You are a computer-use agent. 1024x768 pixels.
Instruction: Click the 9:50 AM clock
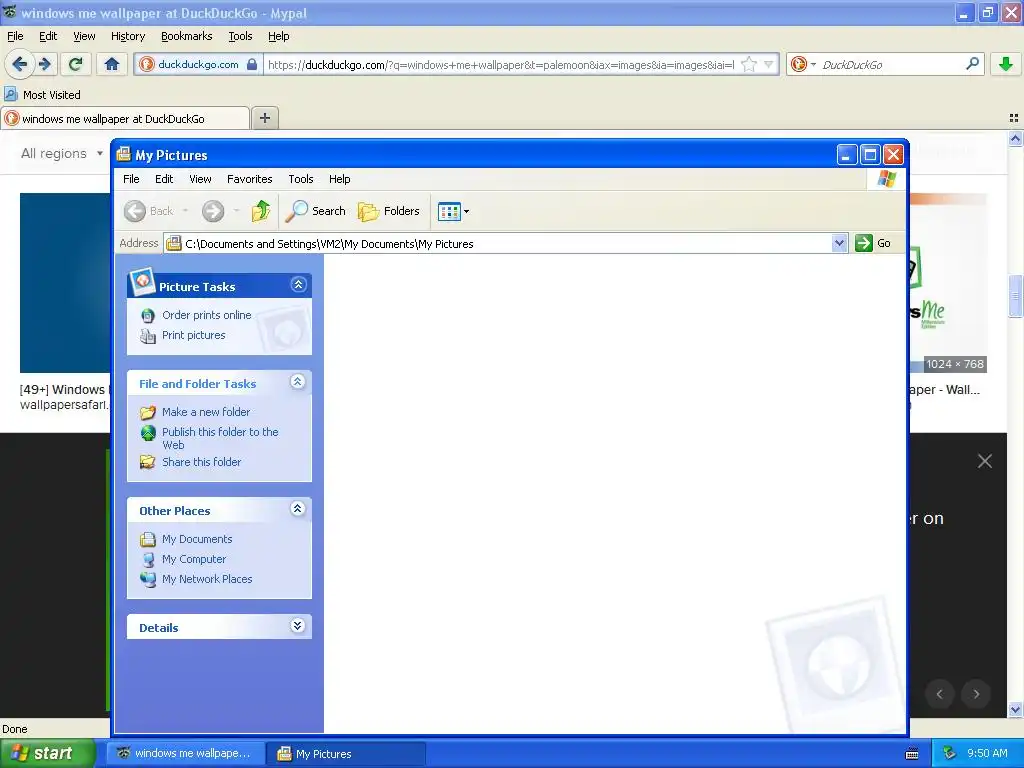pyautogui.click(x=987, y=753)
